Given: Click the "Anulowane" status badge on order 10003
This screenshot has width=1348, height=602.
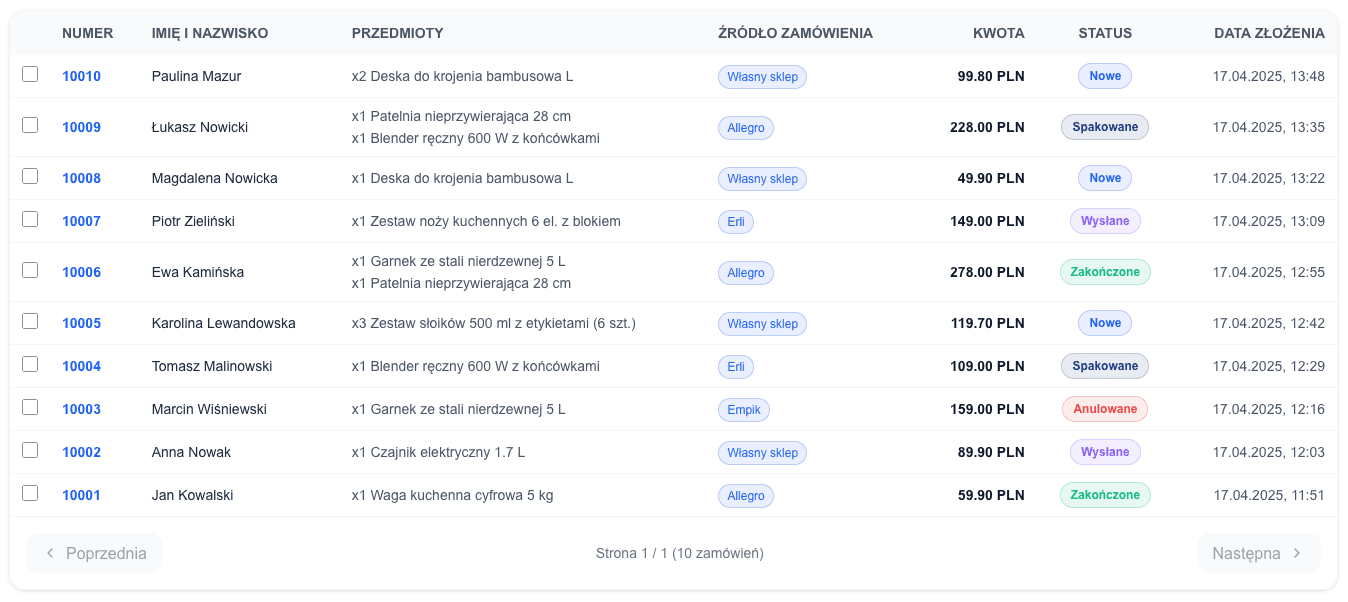Looking at the screenshot, I should pyautogui.click(x=1104, y=409).
